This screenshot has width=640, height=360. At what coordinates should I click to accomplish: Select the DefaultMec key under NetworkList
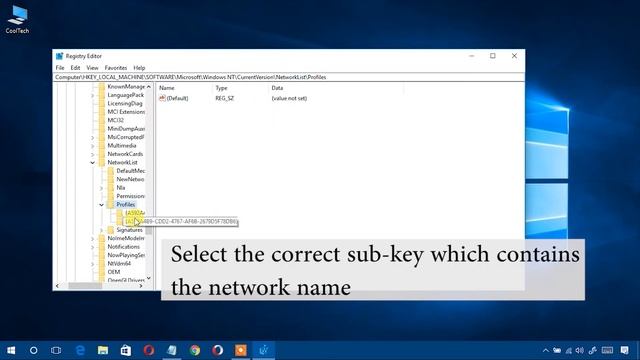point(131,171)
